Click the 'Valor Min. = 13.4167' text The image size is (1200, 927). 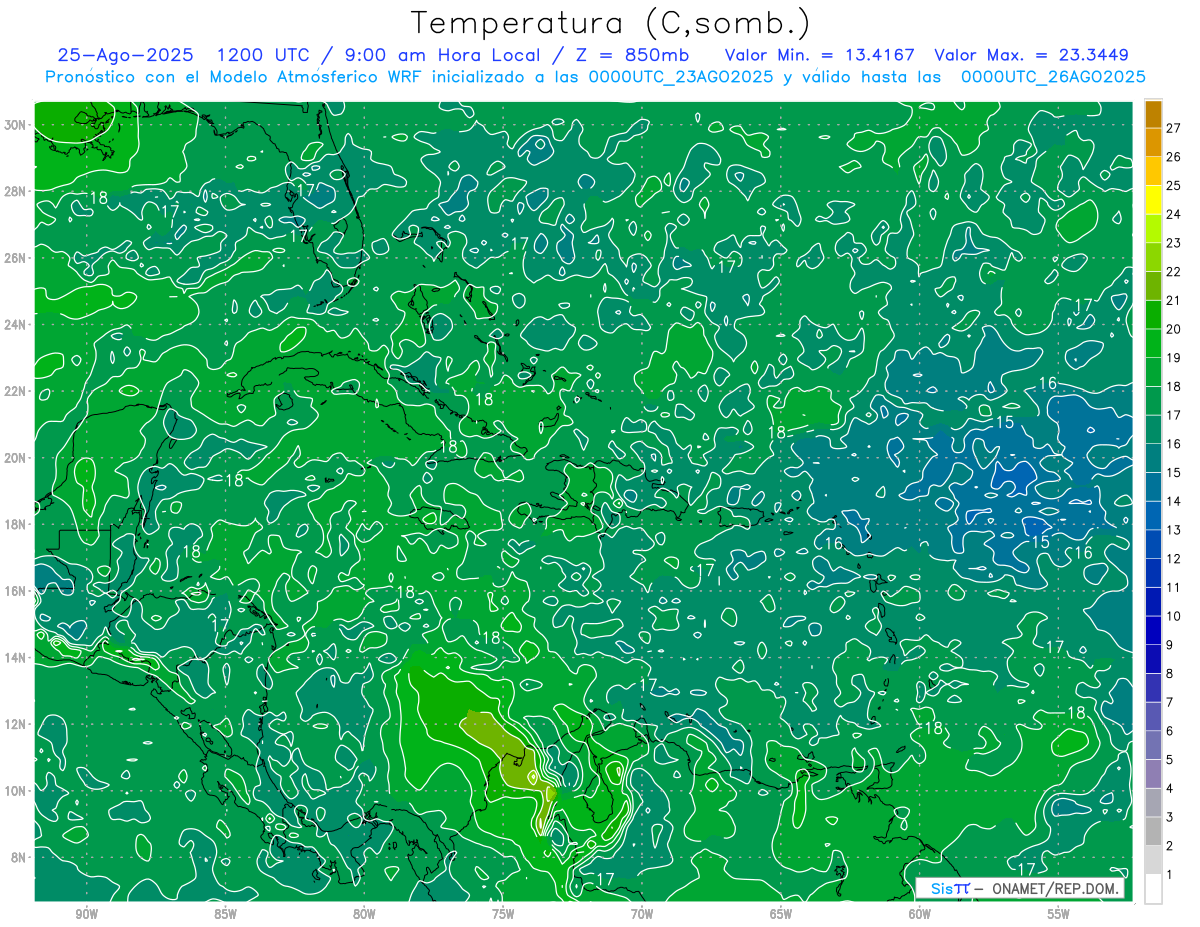pyautogui.click(x=820, y=55)
